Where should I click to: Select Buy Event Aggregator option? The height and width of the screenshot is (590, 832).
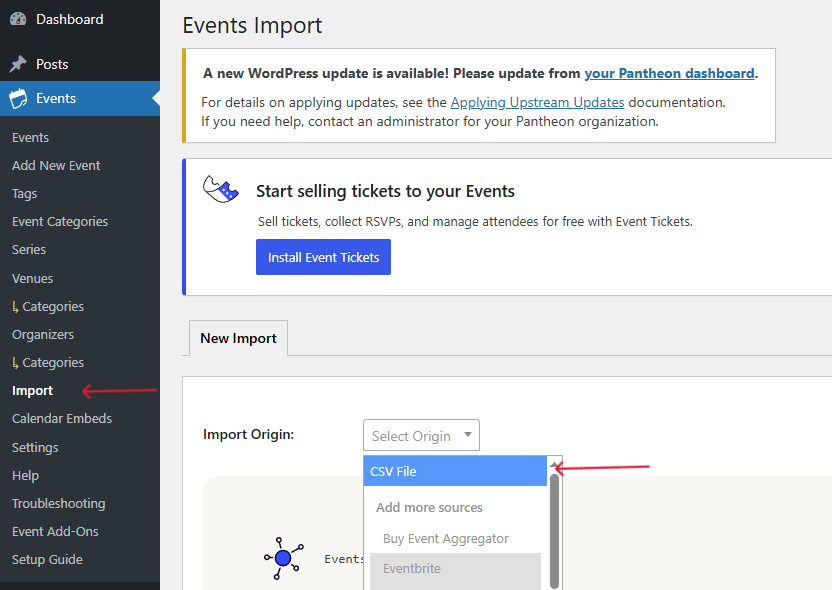point(446,539)
